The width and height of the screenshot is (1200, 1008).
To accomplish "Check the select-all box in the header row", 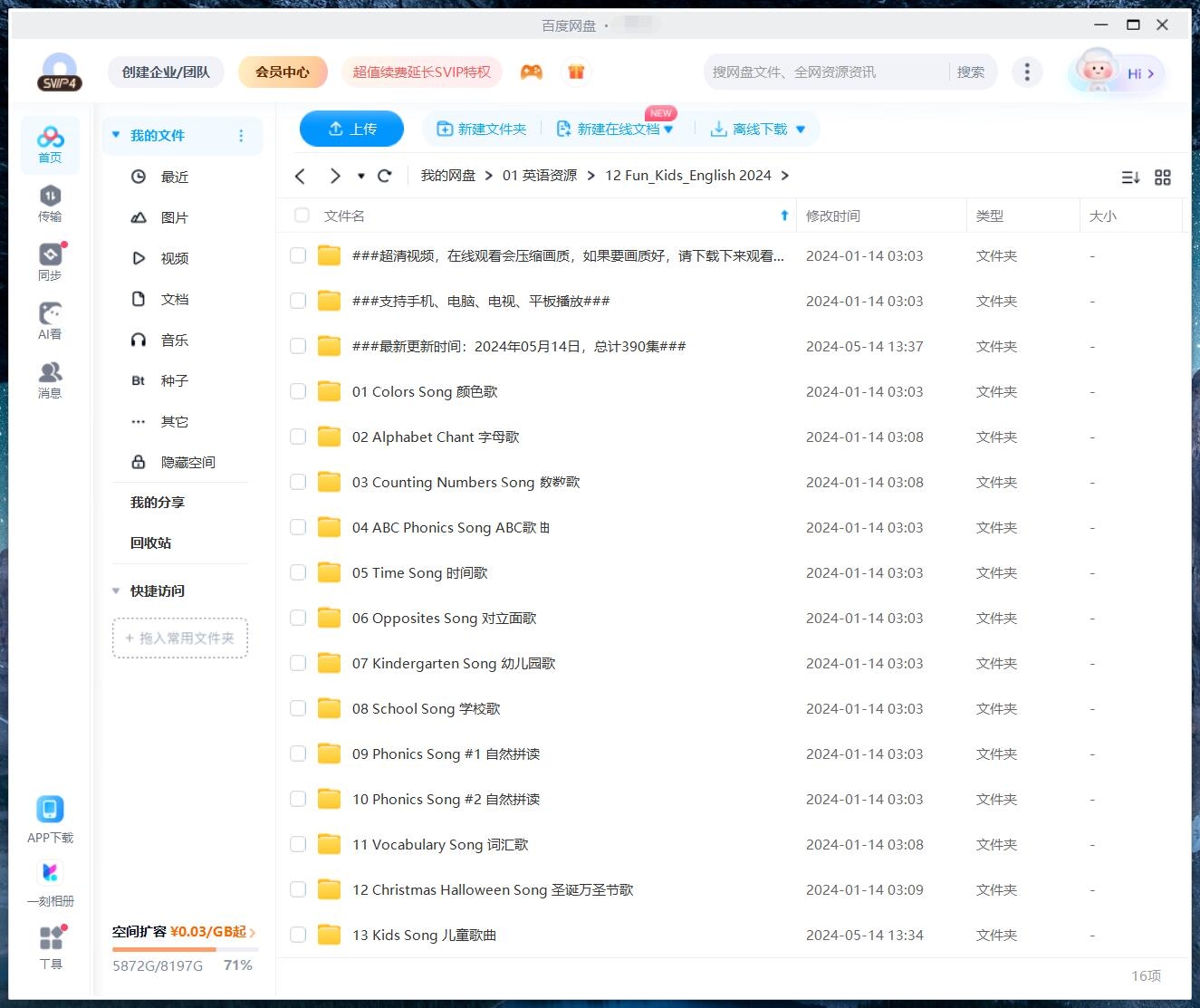I will (x=301, y=216).
